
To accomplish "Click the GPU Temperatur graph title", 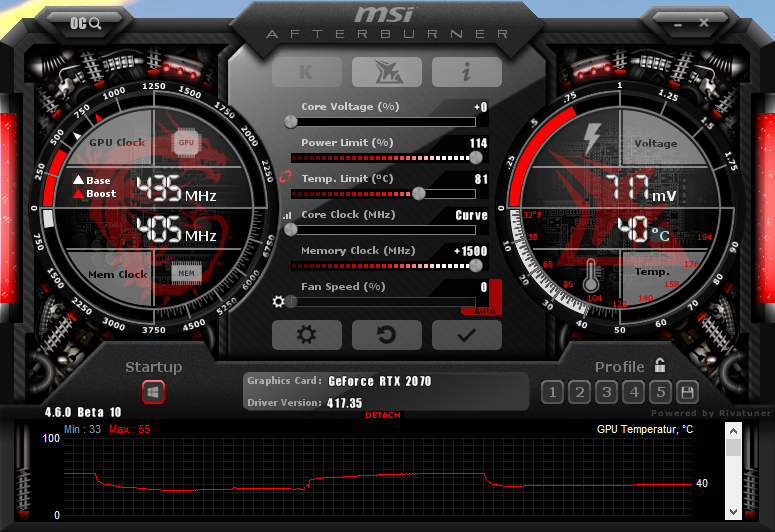I will coord(645,429).
